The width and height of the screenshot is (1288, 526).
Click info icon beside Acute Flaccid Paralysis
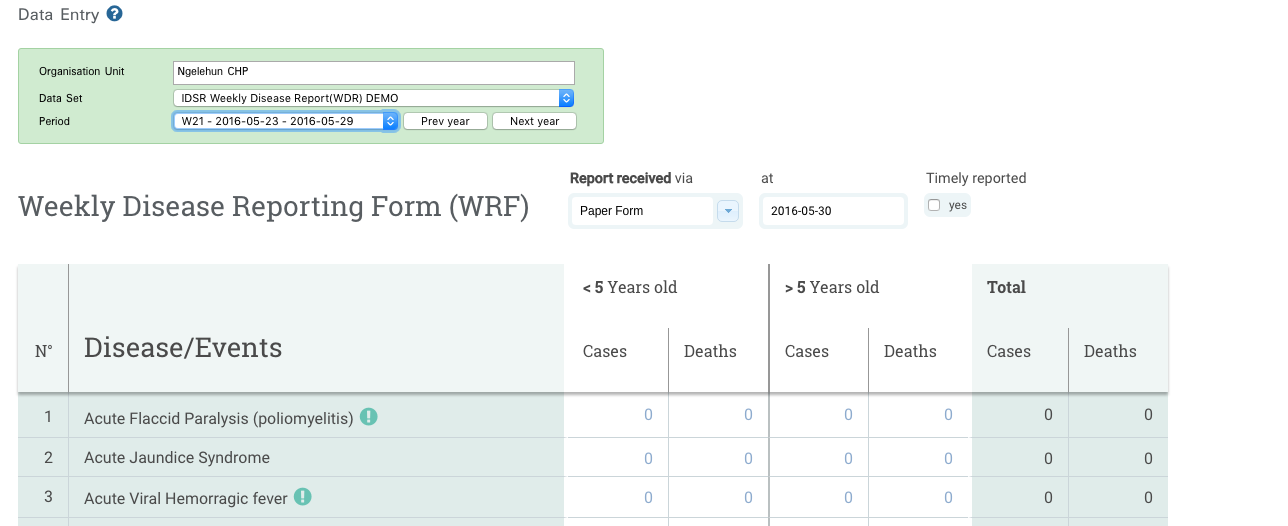point(369,417)
